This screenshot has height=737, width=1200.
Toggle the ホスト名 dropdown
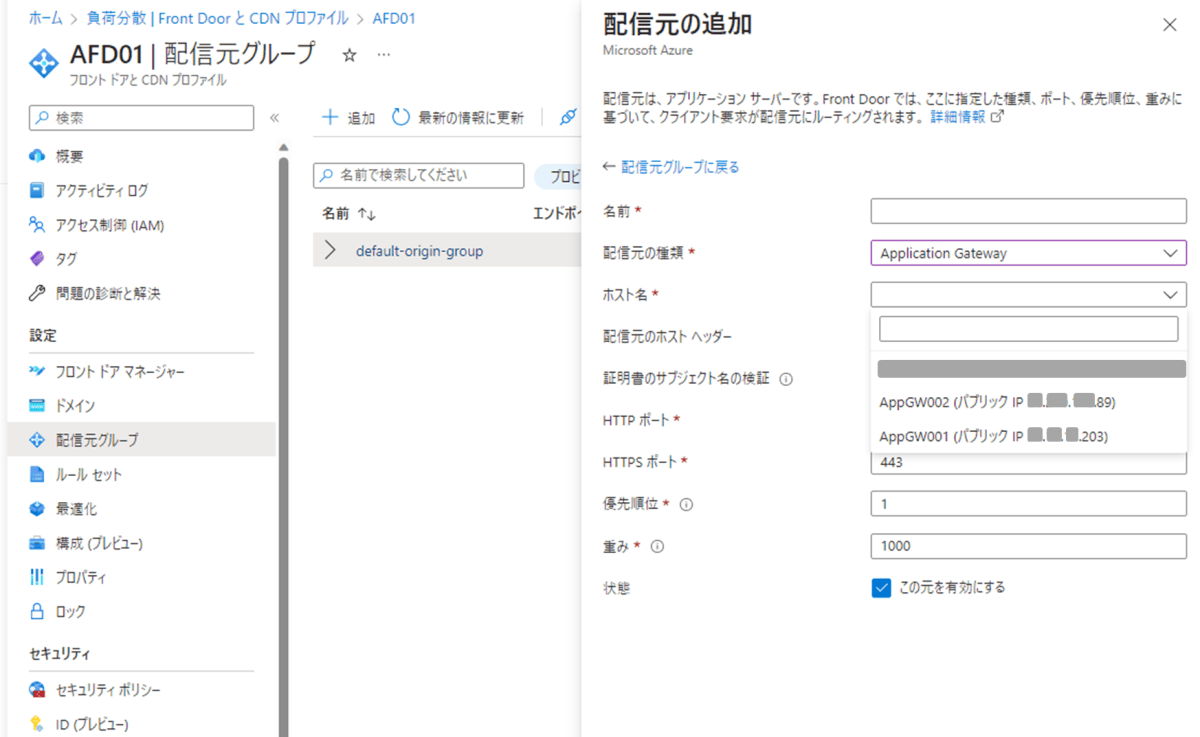tap(1028, 295)
